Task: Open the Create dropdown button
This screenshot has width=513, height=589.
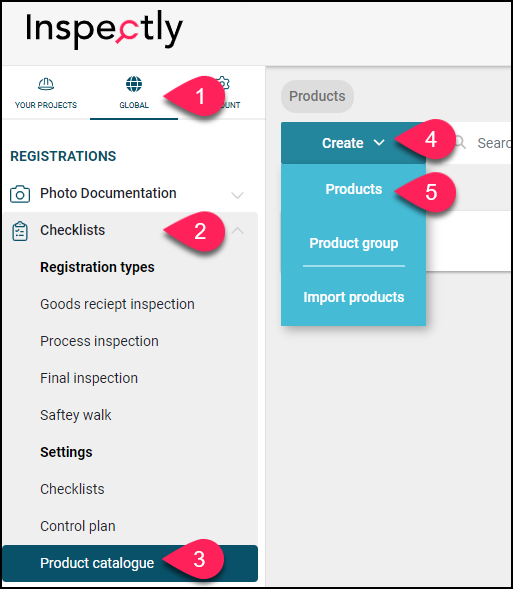Action: pos(353,143)
